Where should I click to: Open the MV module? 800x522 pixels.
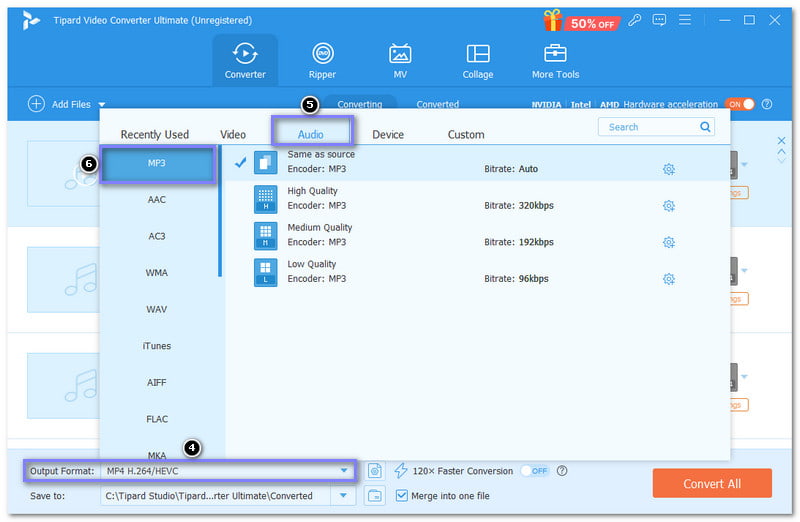click(x=400, y=60)
